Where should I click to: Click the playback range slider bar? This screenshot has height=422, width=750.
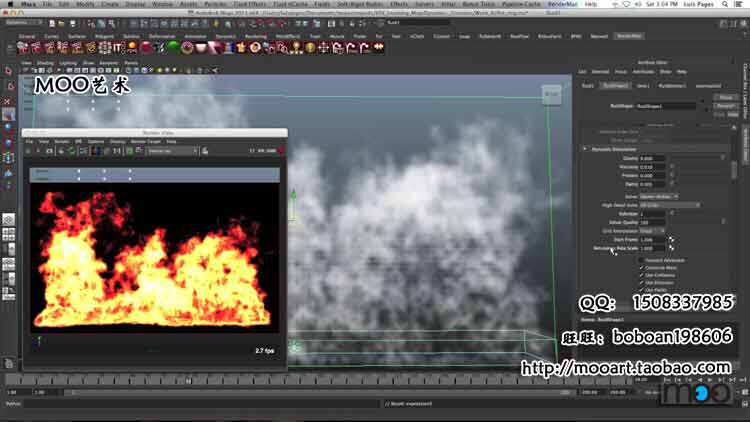(318, 392)
